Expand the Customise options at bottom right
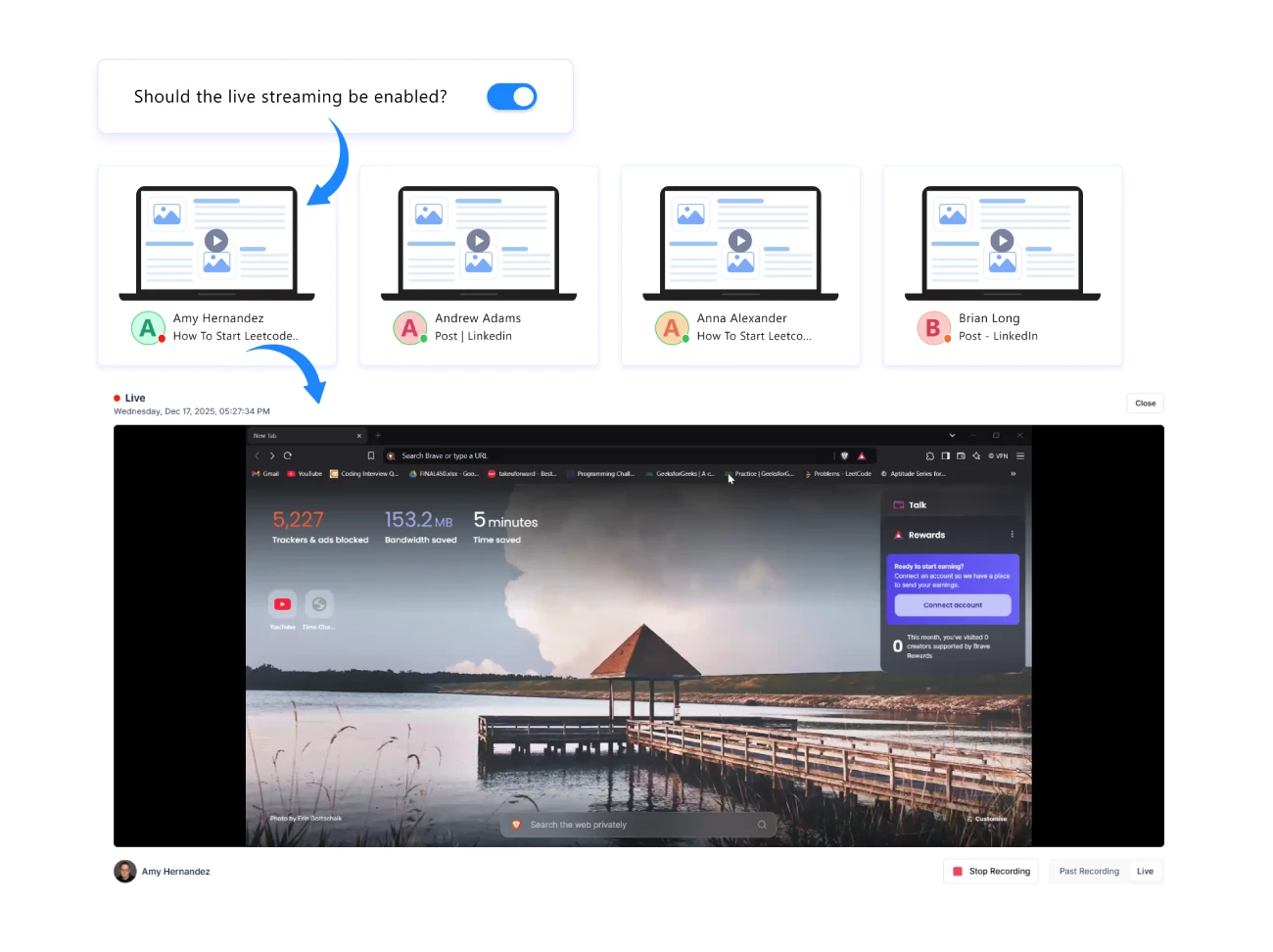The image size is (1273, 952). [989, 819]
